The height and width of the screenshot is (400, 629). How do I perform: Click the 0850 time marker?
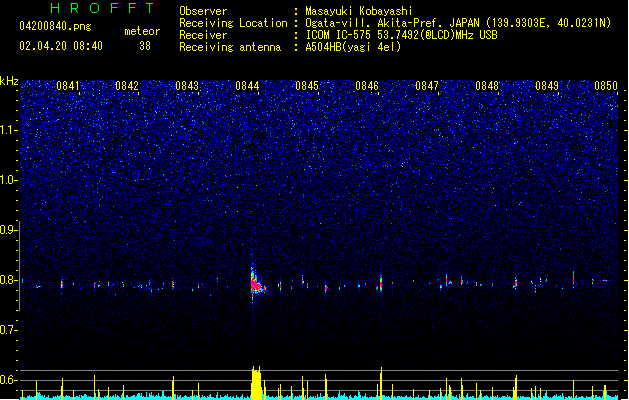(606, 86)
